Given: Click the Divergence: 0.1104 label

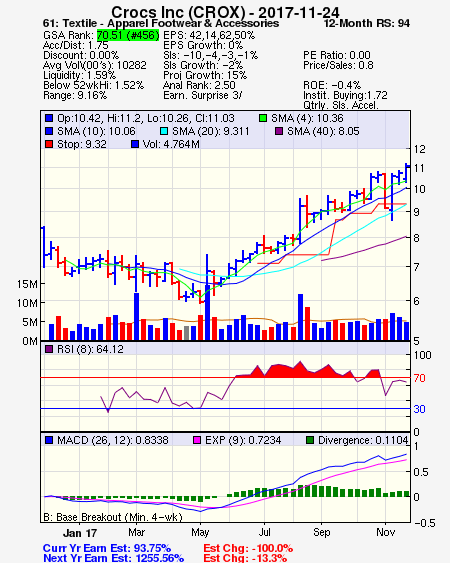Looking at the screenshot, I should click(x=363, y=440).
